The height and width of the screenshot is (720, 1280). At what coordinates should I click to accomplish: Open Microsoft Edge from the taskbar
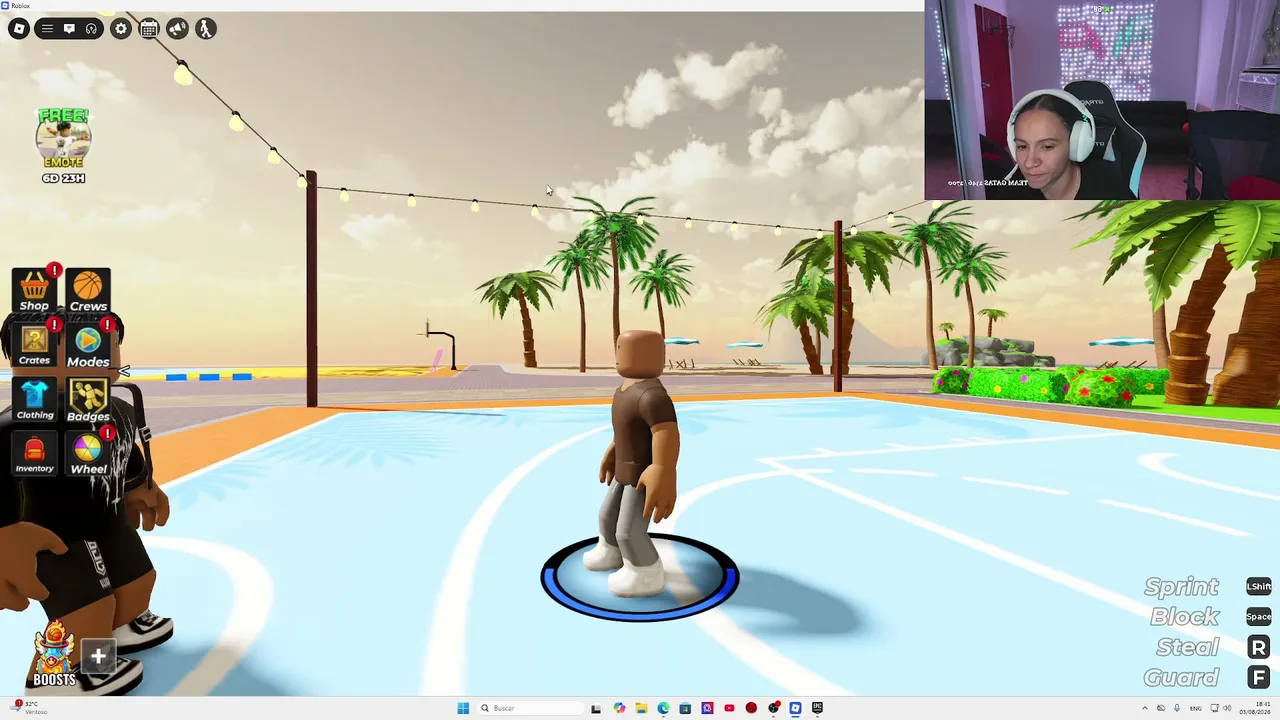663,708
